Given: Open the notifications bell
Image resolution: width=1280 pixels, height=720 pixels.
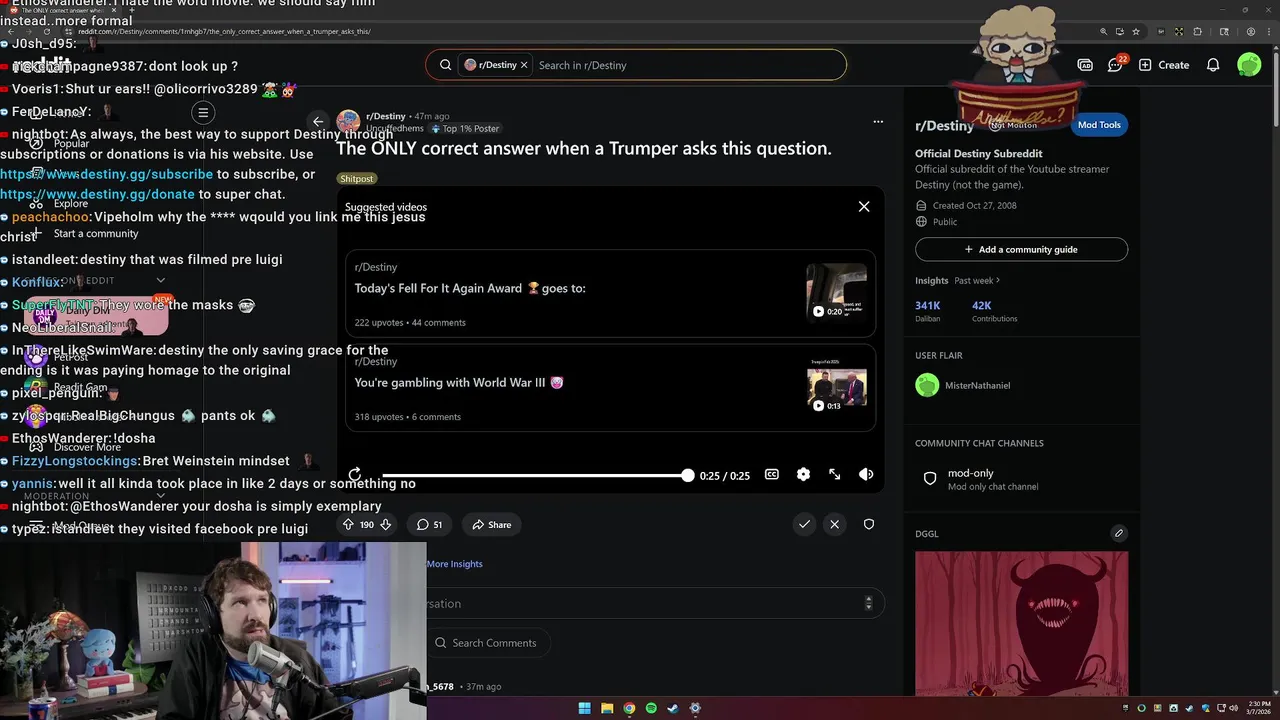Looking at the screenshot, I should [1213, 65].
